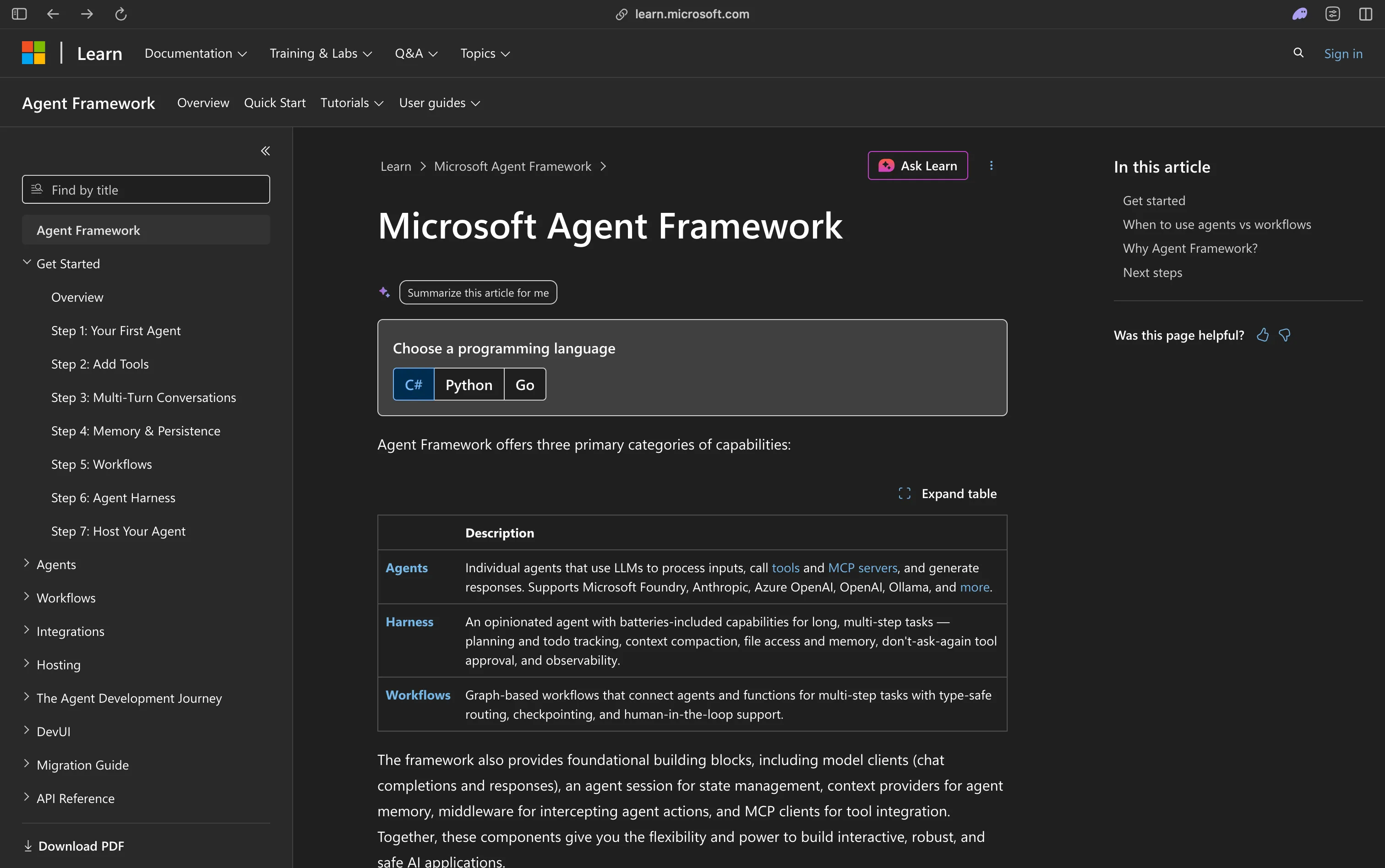The width and height of the screenshot is (1385, 868).
Task: Expand The Agent Development Journey section
Action: pos(27,696)
